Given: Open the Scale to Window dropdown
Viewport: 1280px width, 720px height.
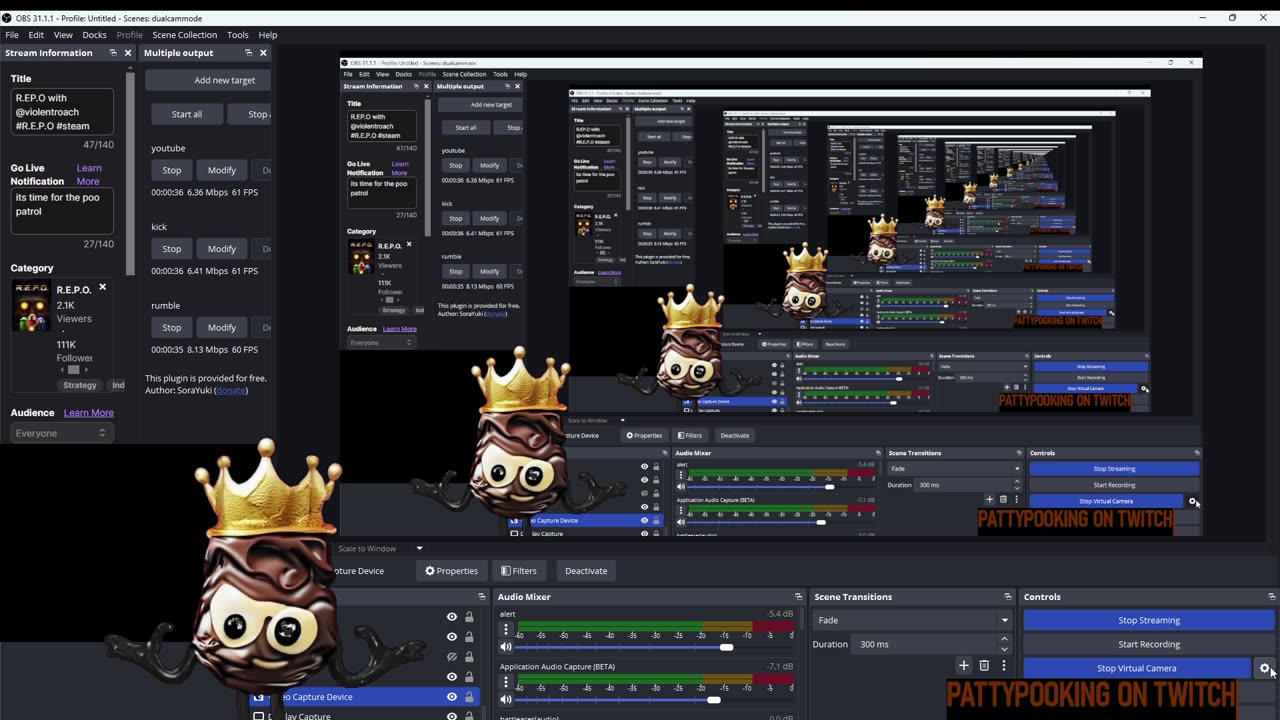Looking at the screenshot, I should [381, 548].
